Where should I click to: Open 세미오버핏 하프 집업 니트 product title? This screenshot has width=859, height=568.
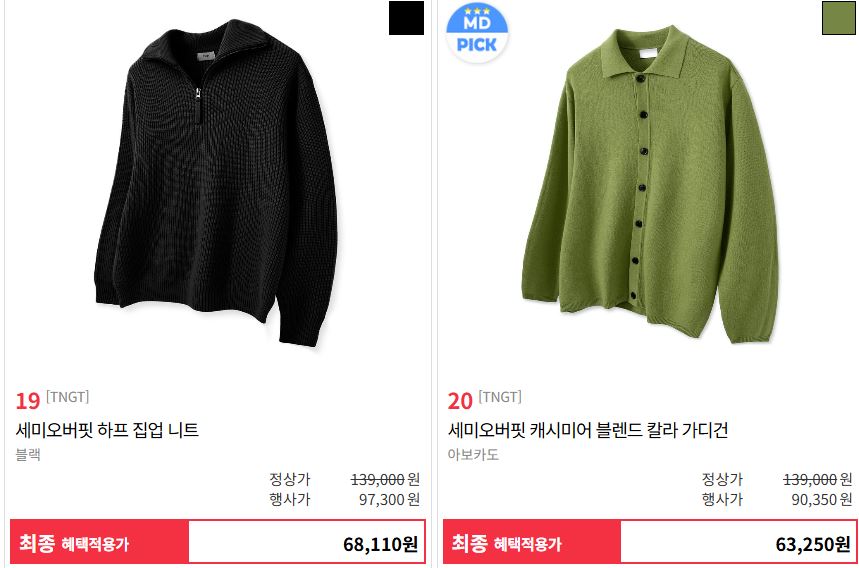(x=107, y=430)
